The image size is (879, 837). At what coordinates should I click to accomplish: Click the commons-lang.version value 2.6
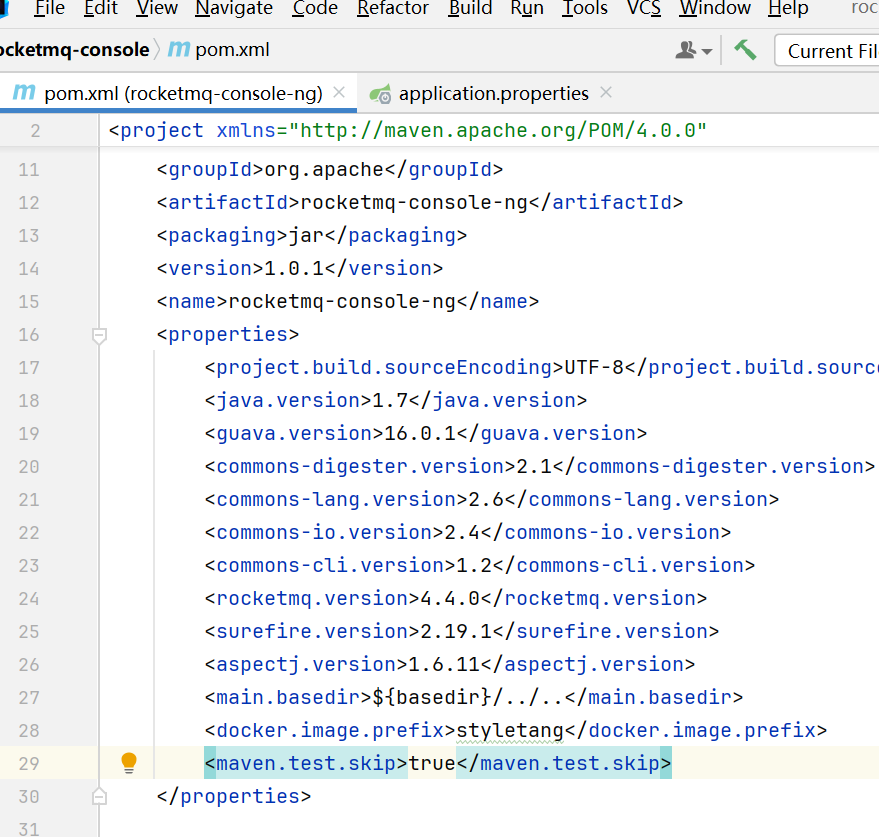click(486, 500)
